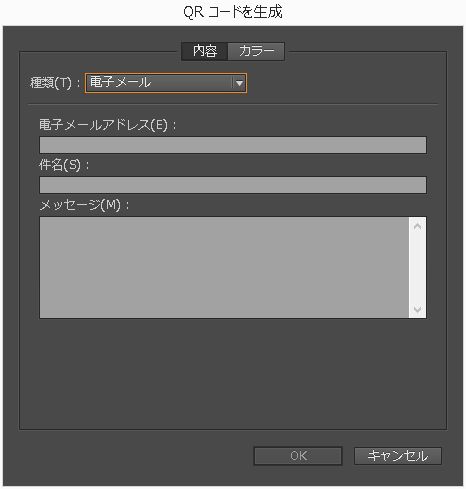This screenshot has width=466, height=489.
Task: Switch to the カラー tab
Action: [256, 51]
